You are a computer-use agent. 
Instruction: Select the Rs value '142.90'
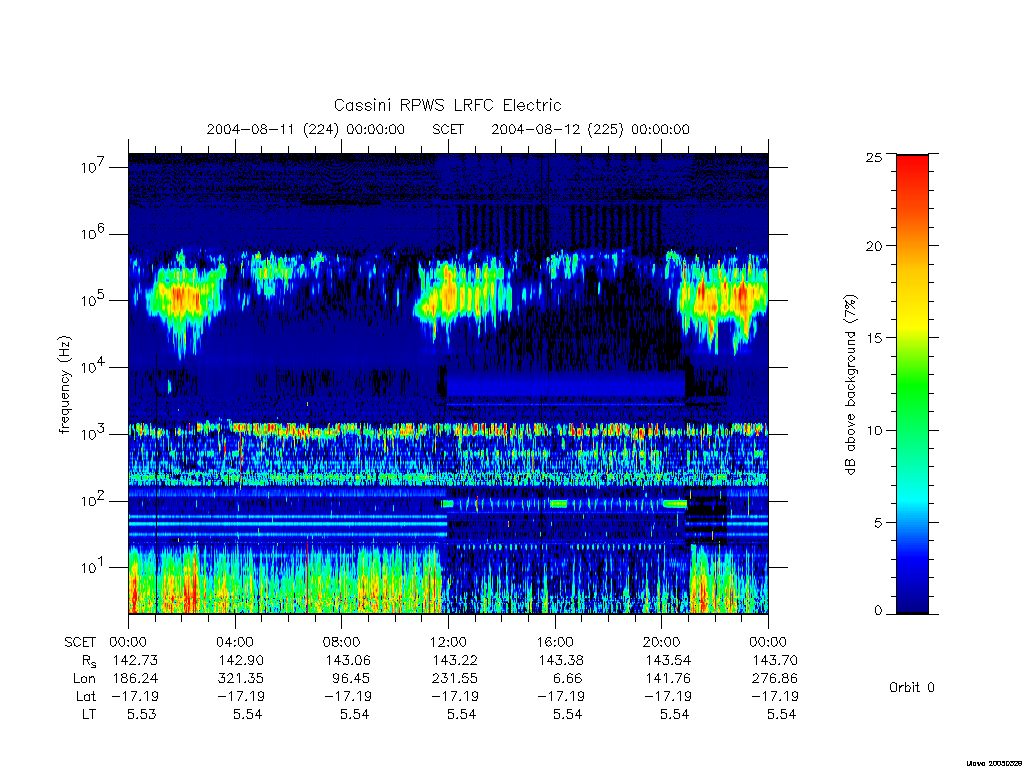(x=241, y=660)
